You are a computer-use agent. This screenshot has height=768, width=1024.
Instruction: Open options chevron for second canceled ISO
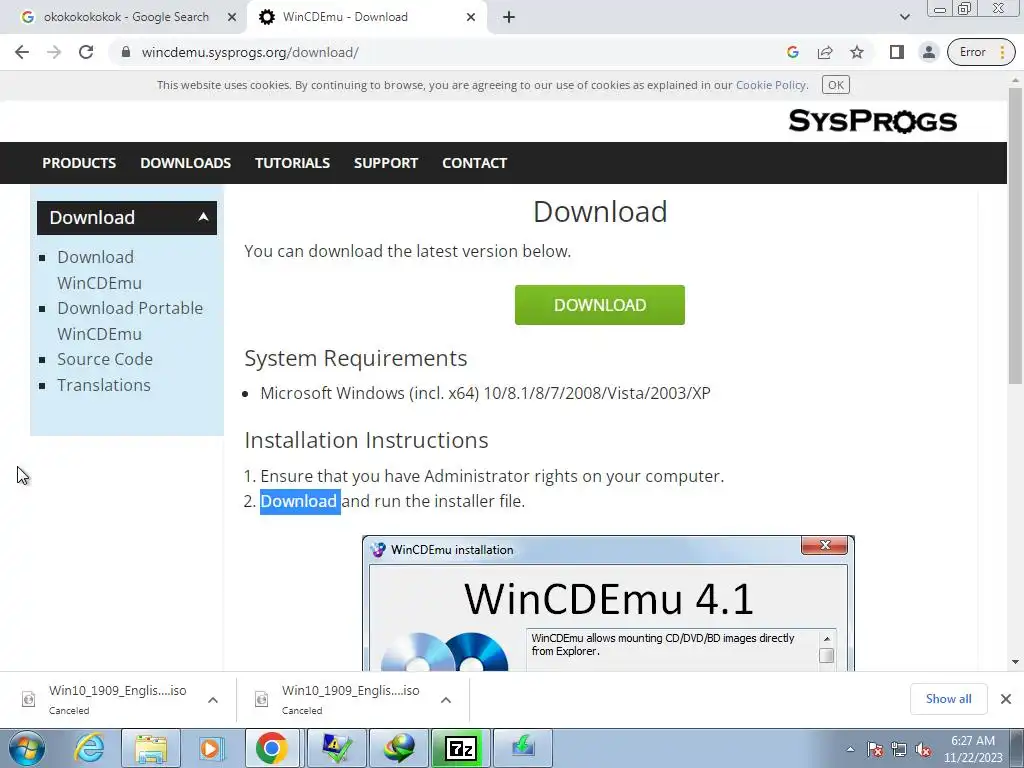click(445, 700)
